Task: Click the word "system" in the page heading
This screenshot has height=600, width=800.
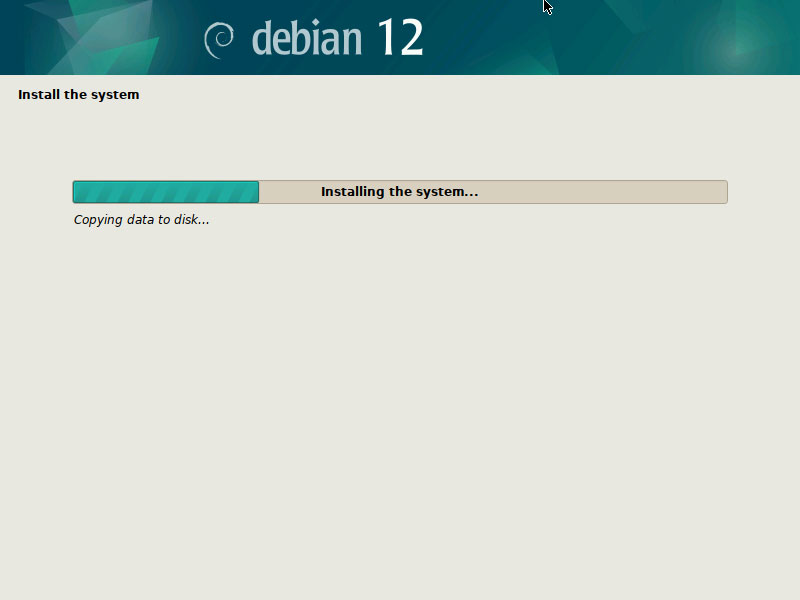Action: 117,95
